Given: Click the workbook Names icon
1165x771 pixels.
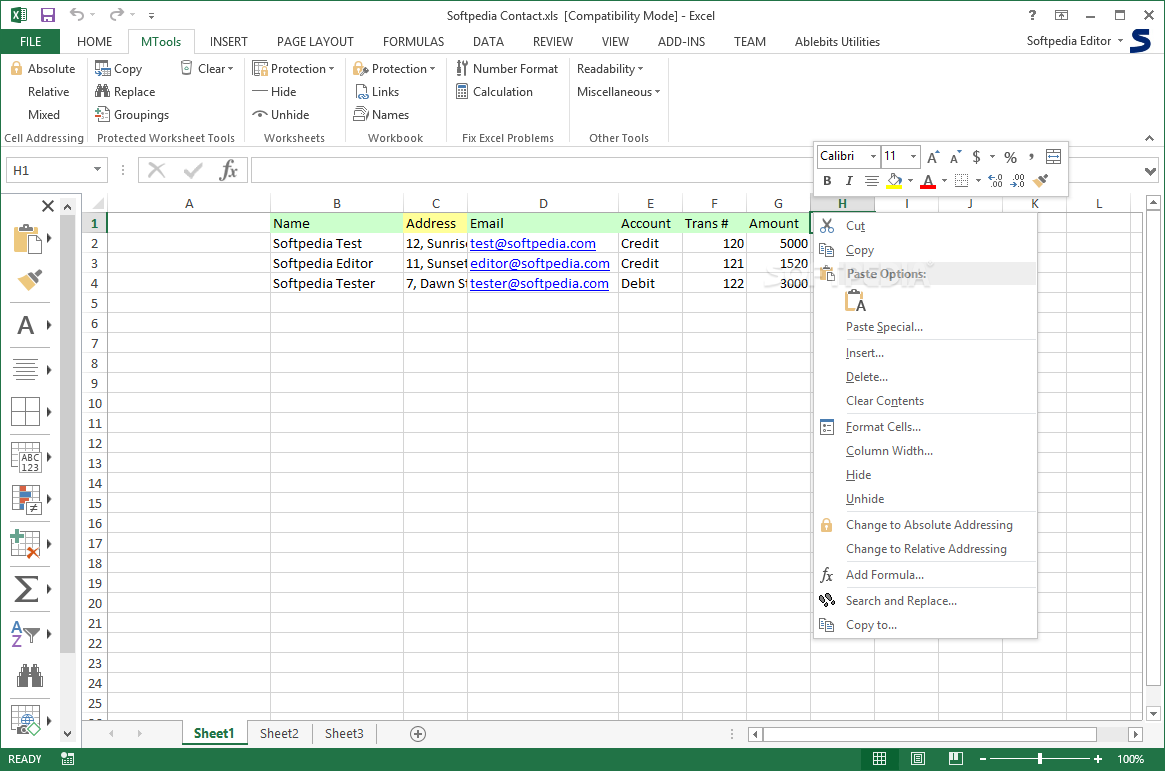Looking at the screenshot, I should point(361,114).
